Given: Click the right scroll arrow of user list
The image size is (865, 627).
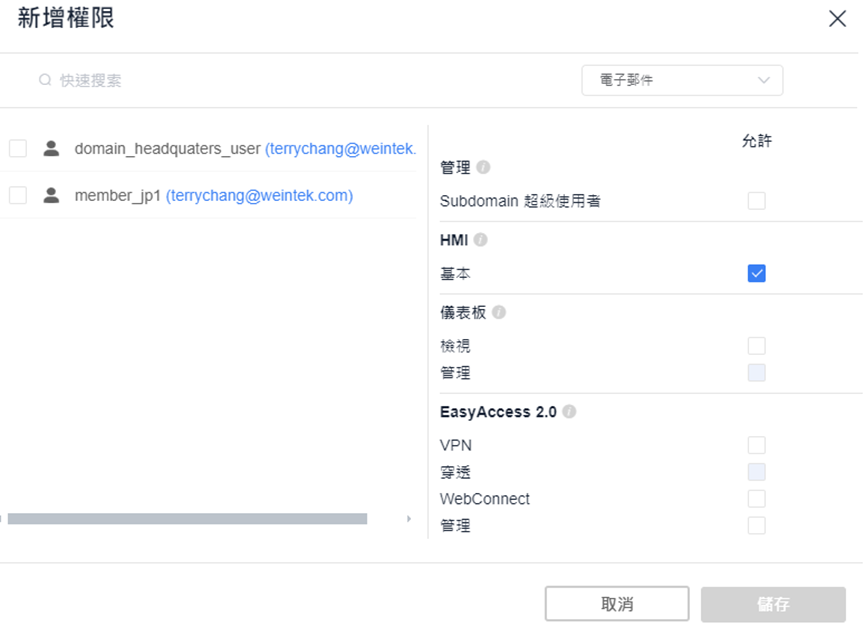Looking at the screenshot, I should (409, 518).
